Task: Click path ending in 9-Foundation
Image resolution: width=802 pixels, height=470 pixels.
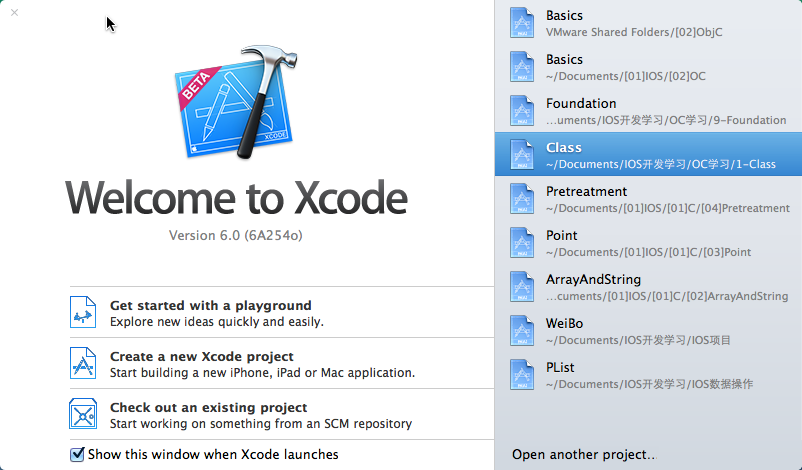Action: pos(666,120)
